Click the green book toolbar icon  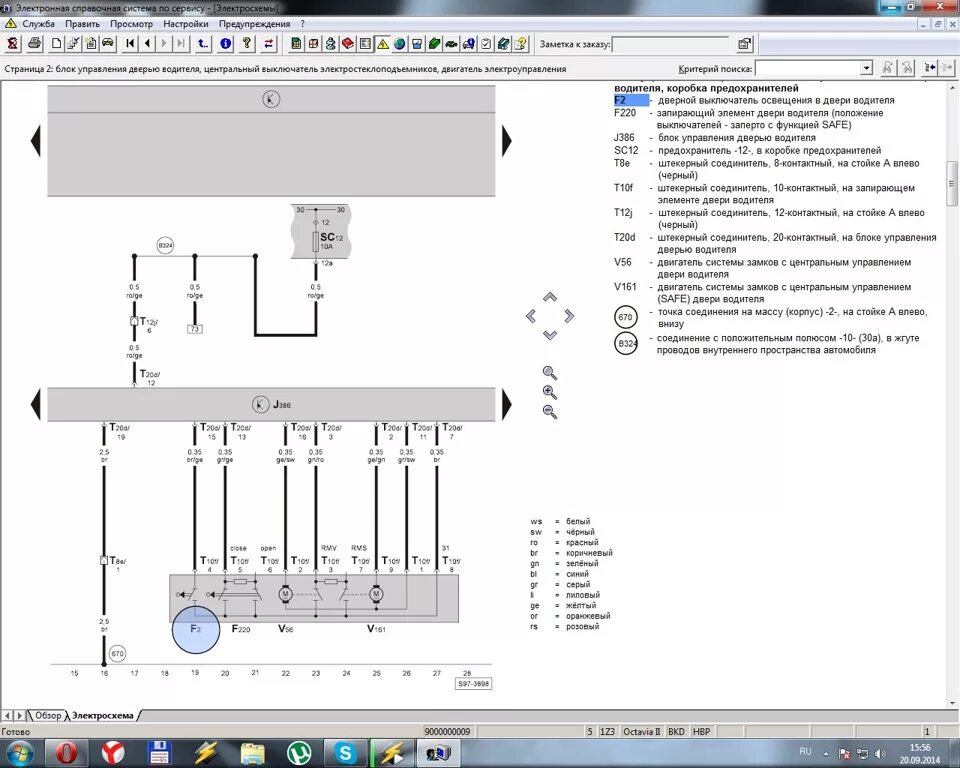coord(434,43)
